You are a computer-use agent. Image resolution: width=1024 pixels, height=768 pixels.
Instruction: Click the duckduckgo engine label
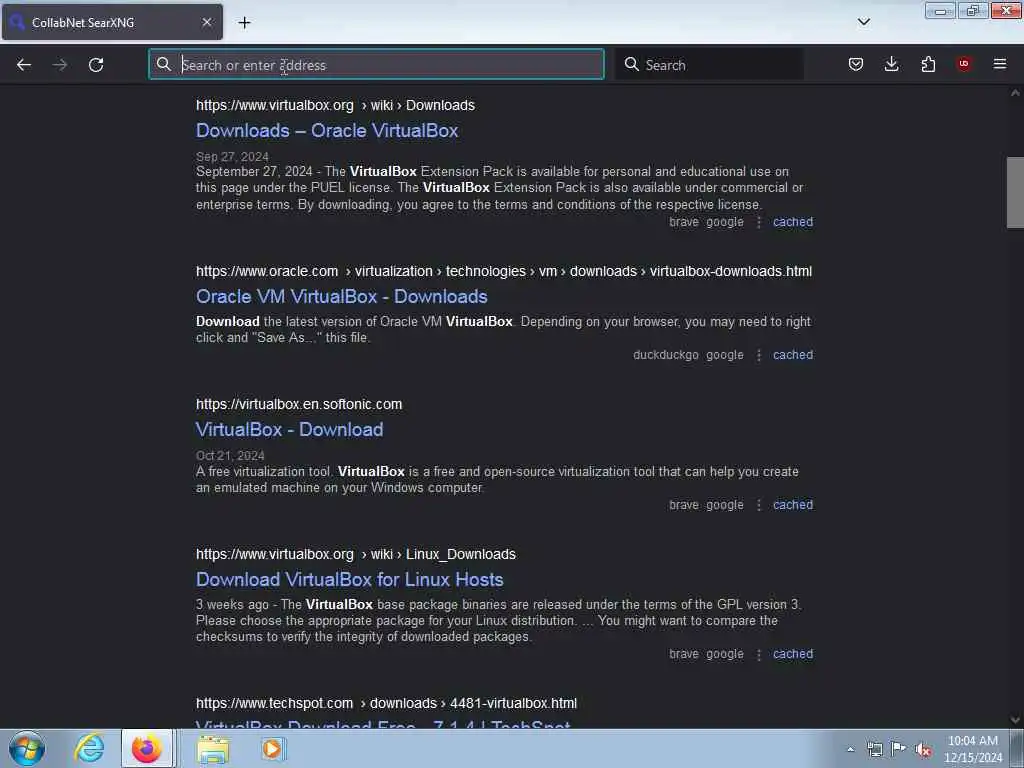coord(665,355)
